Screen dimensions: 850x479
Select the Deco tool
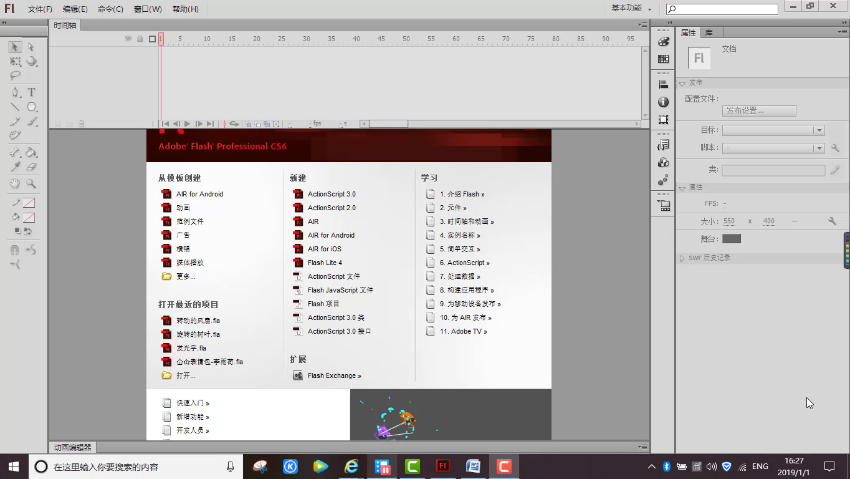pos(15,135)
